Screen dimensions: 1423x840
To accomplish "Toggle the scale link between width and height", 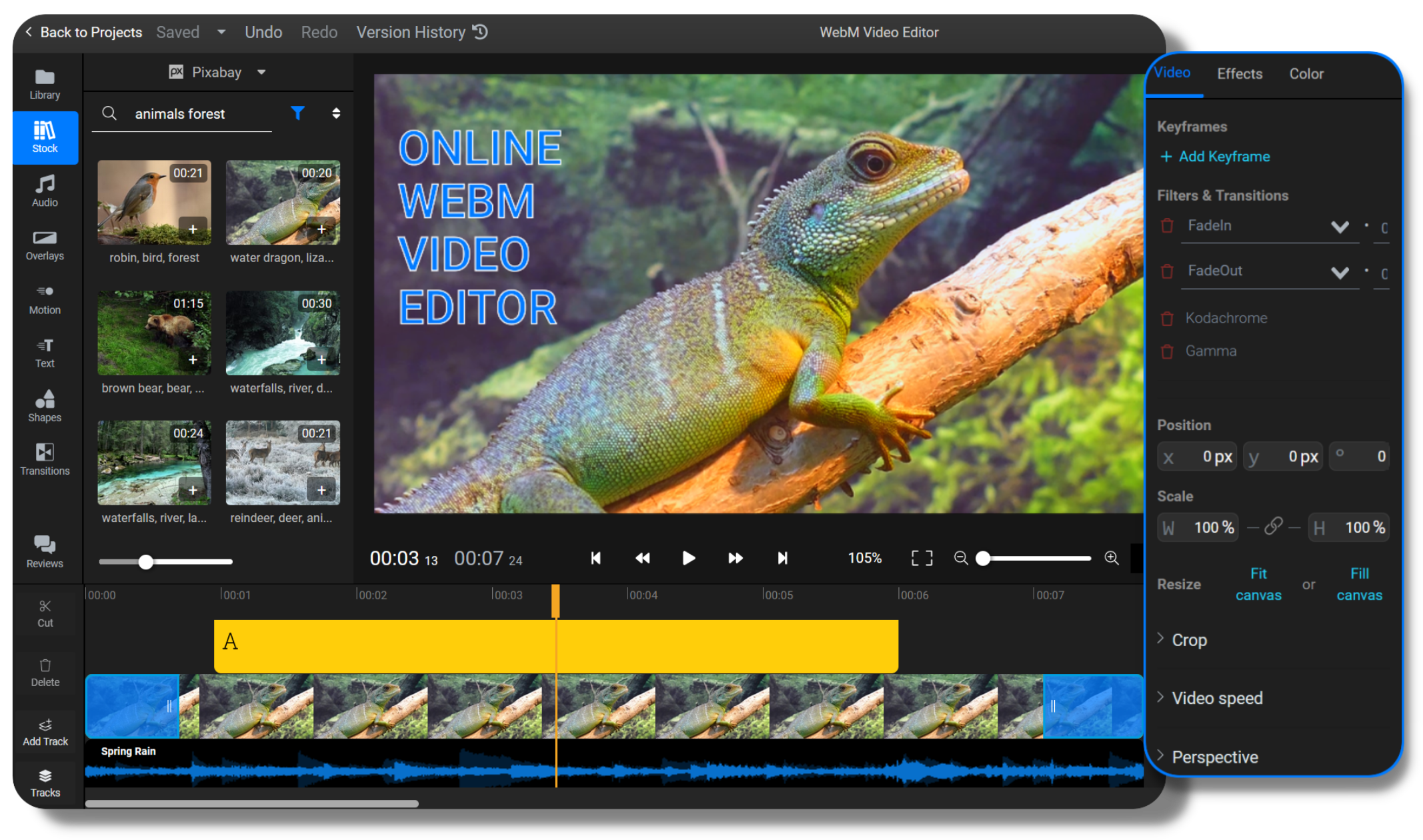I will 1273,527.
